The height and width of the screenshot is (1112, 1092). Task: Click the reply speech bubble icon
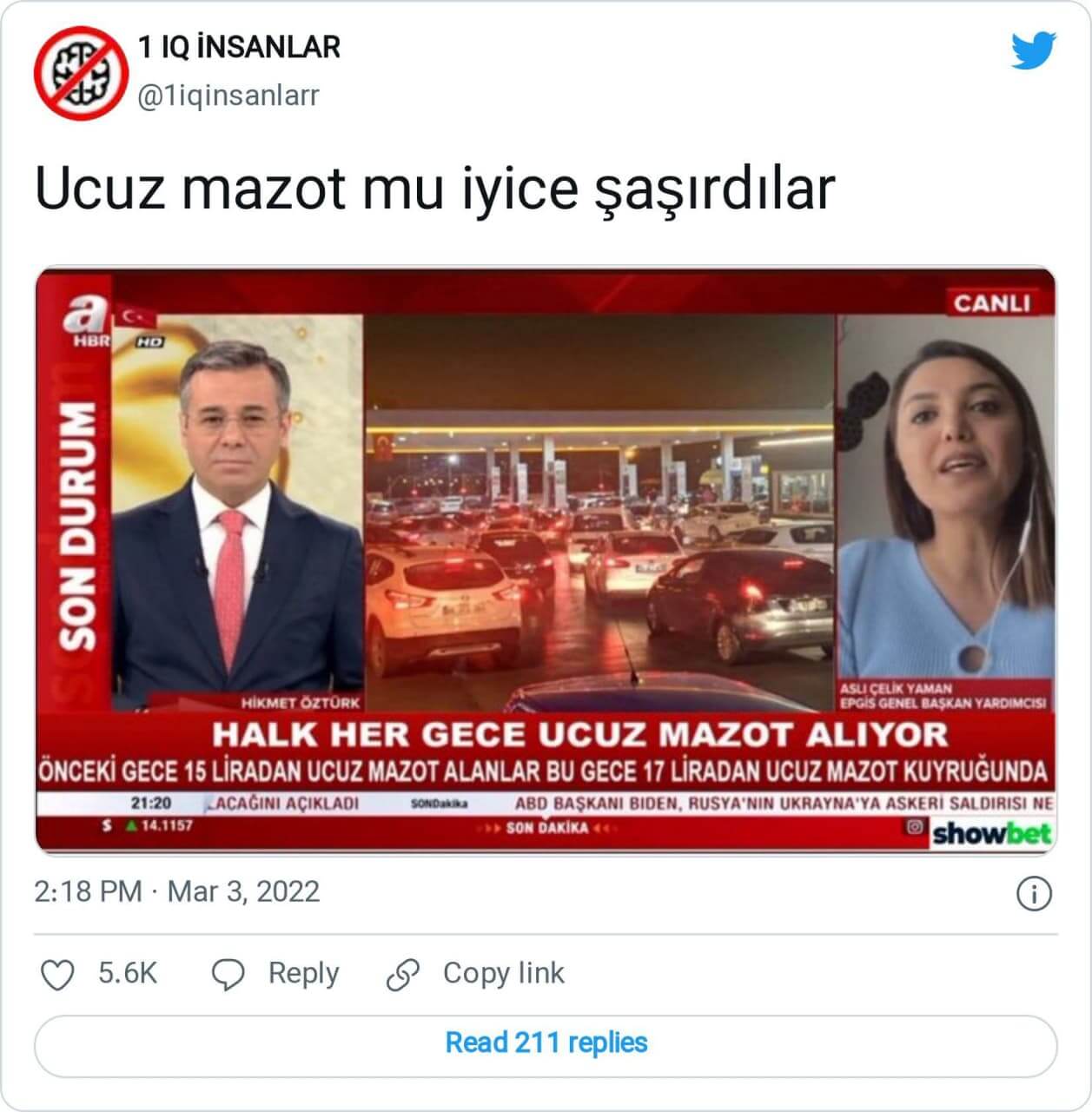click(x=228, y=975)
